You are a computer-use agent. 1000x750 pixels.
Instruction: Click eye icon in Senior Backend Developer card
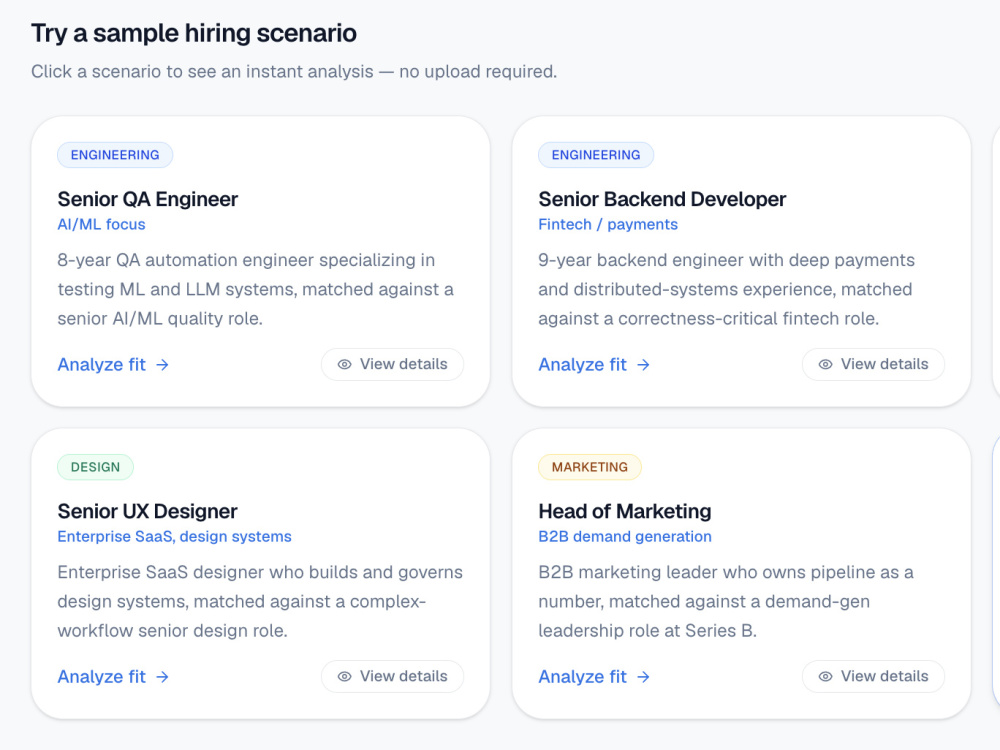pos(825,364)
